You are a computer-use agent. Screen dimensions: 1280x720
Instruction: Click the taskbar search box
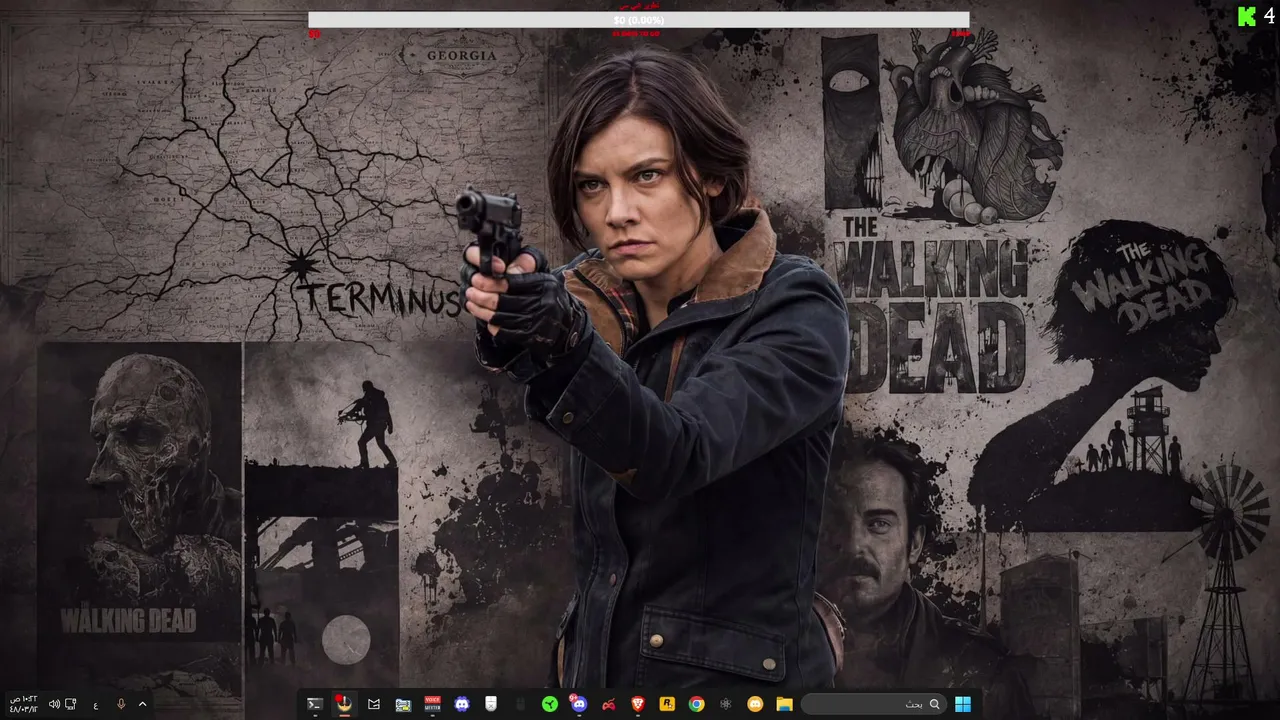tap(873, 704)
